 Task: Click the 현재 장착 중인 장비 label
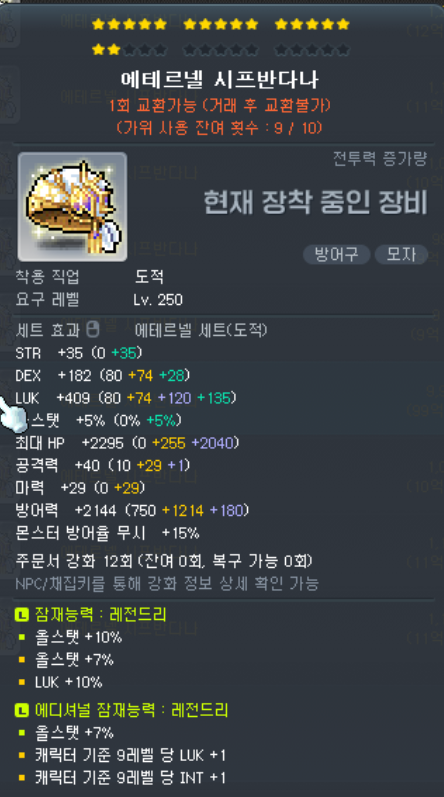coord(315,202)
